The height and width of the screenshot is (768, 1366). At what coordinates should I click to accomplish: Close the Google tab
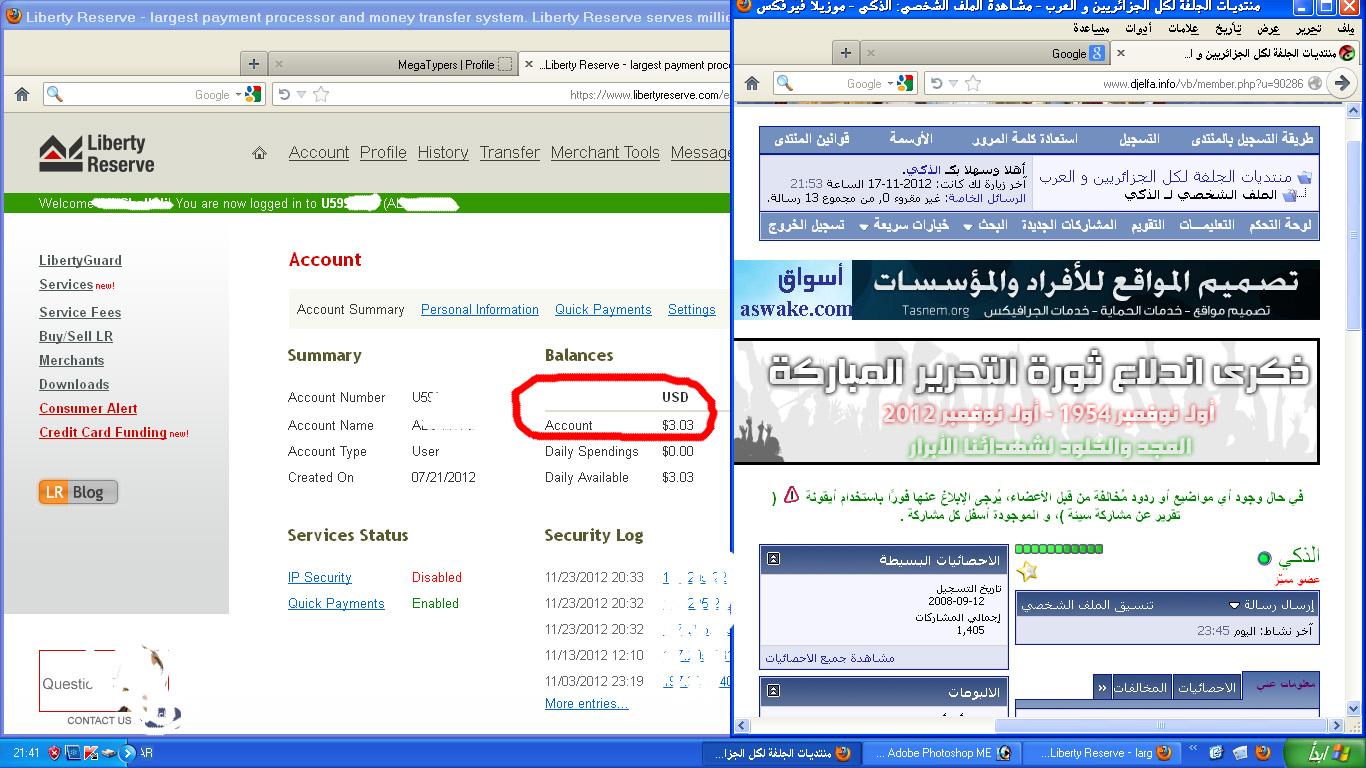tap(870, 53)
